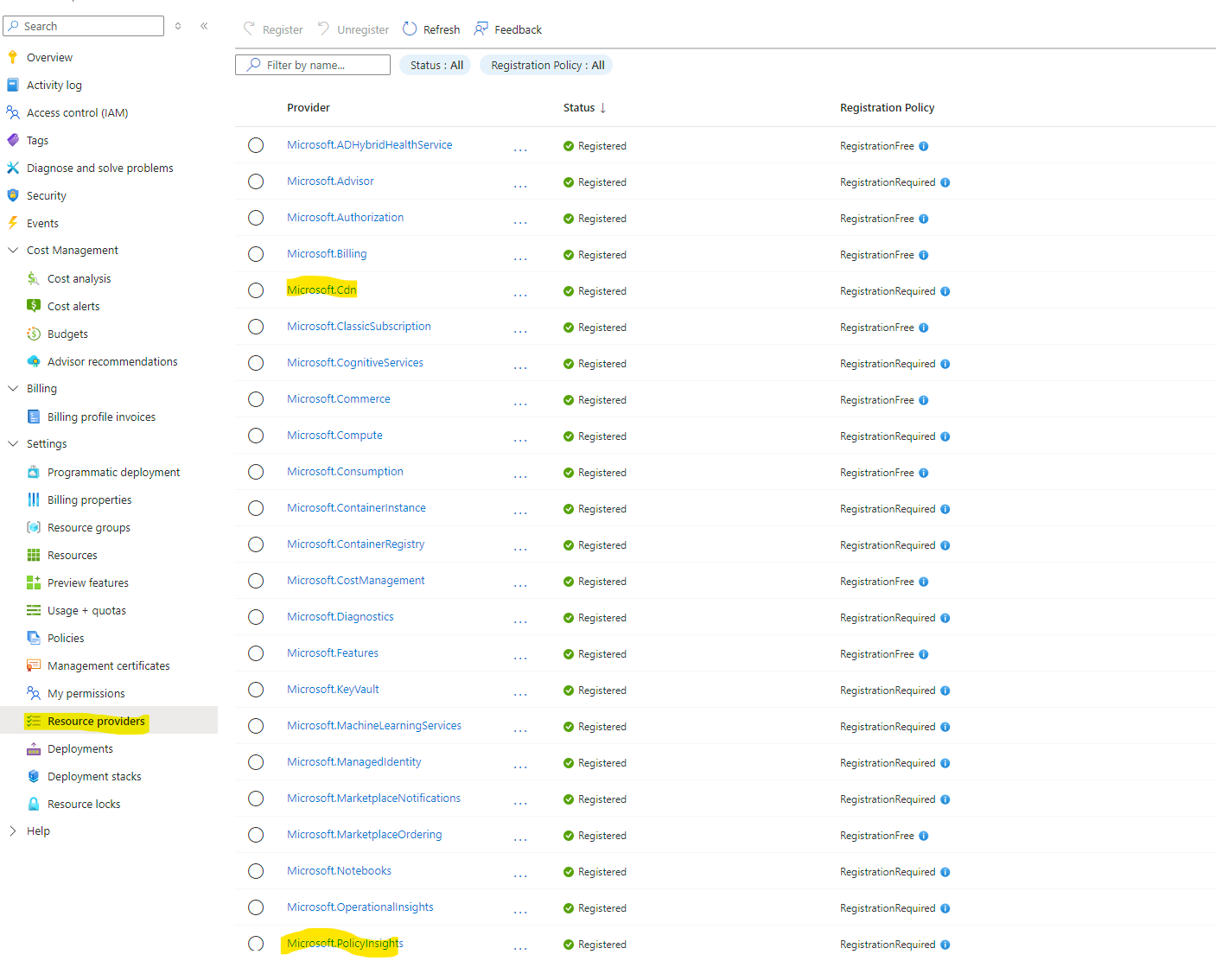Select the Budgets icon
The image size is (1216, 980).
tap(34, 334)
